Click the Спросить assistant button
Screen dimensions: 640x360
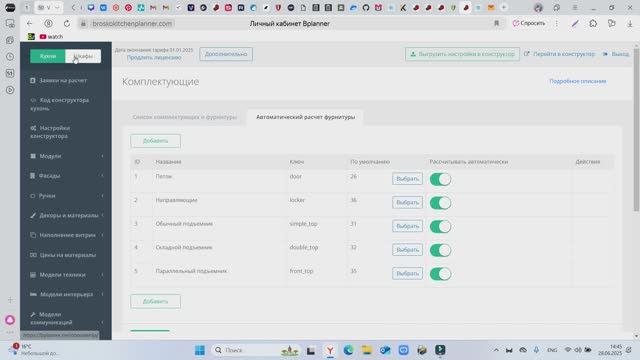tap(529, 23)
